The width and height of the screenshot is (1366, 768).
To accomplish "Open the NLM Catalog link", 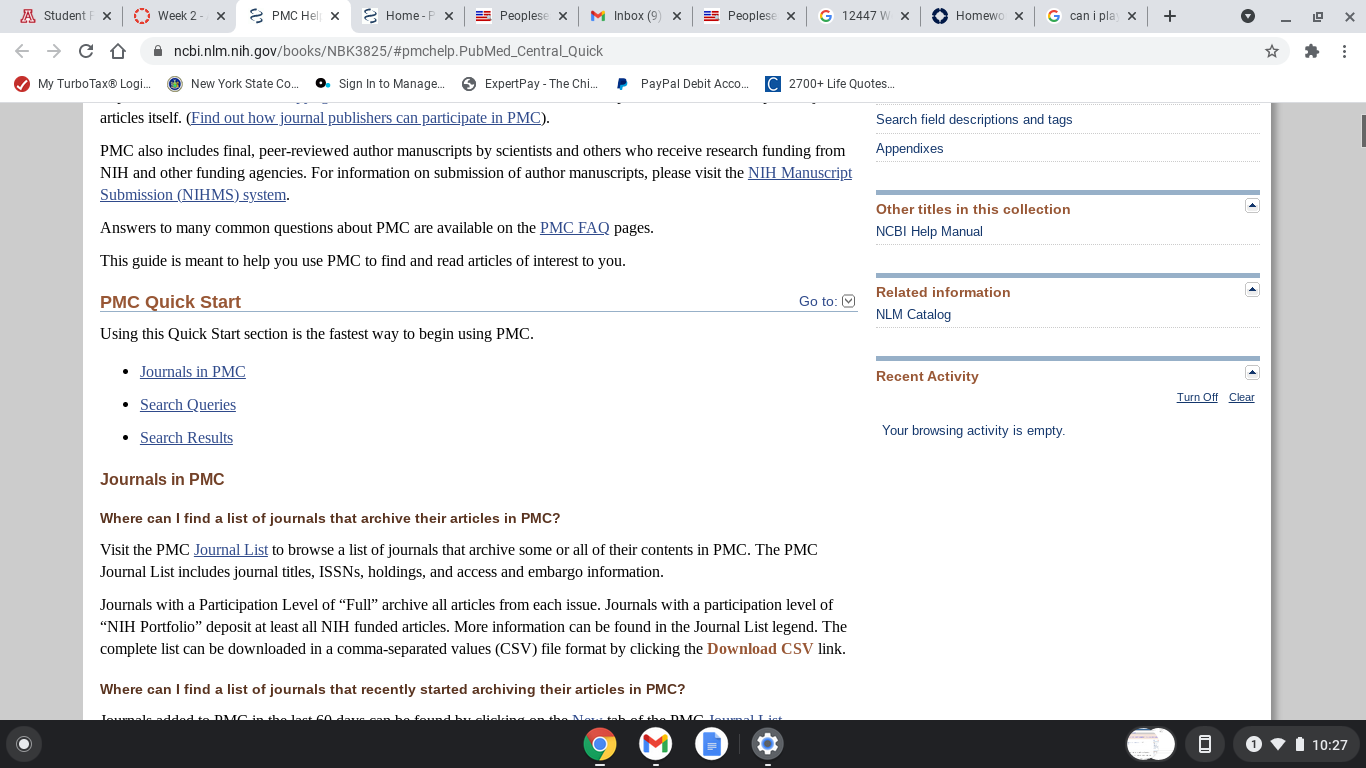I will click(913, 314).
